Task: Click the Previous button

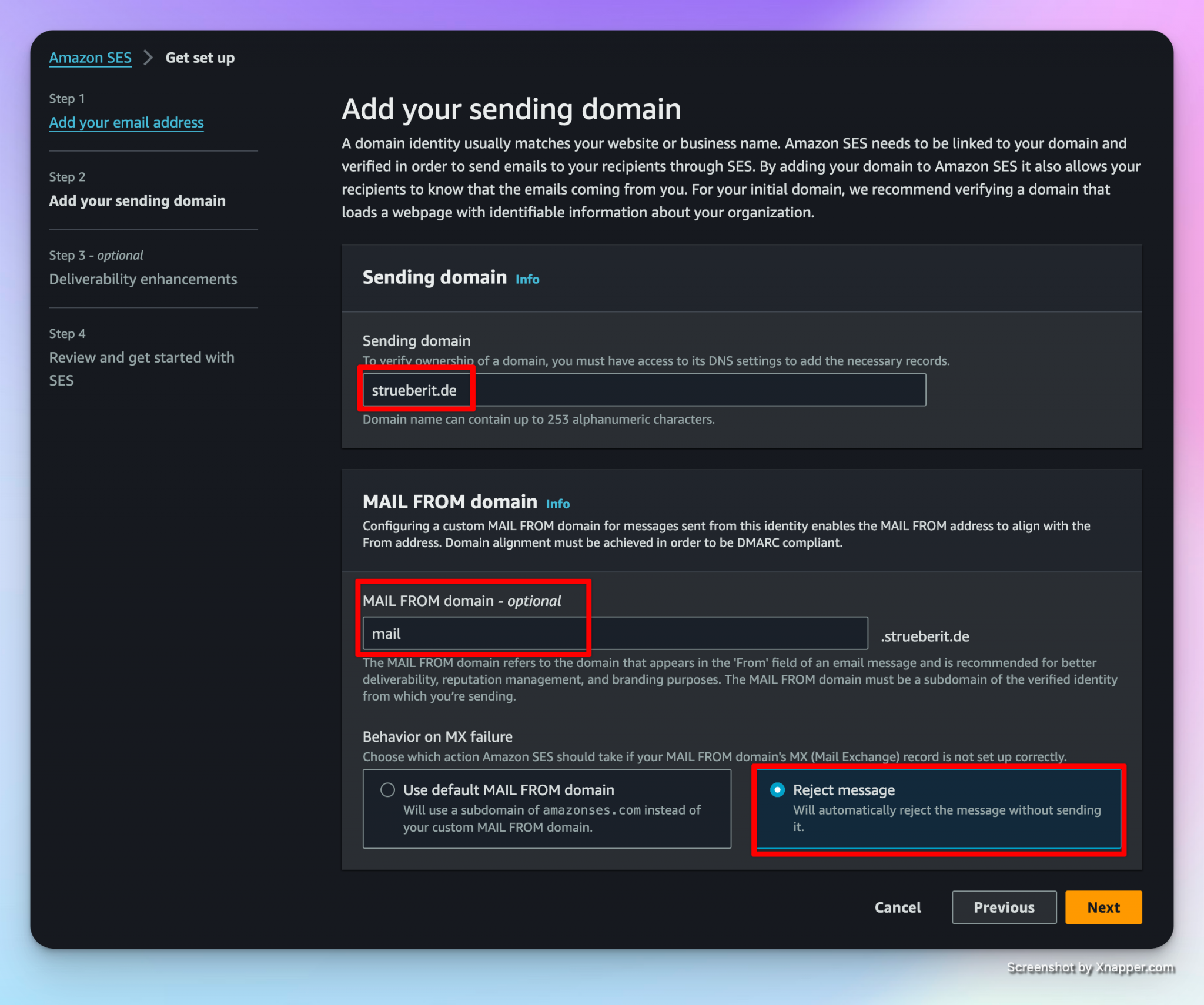Action: click(x=1004, y=907)
